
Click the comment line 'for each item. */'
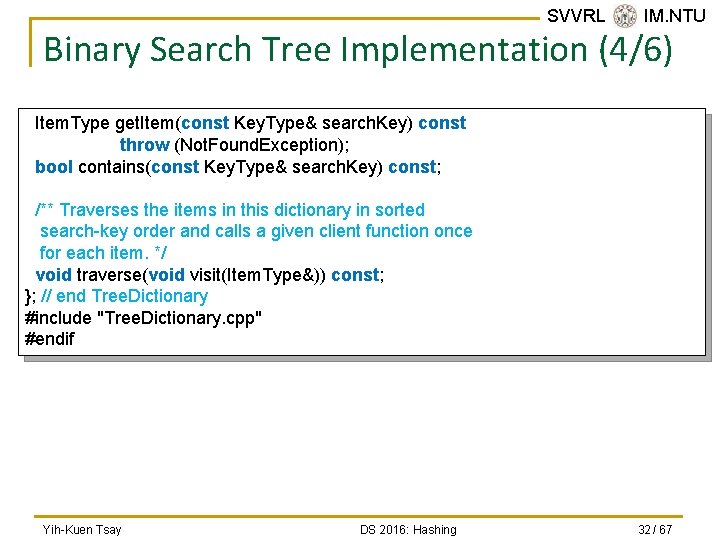coord(103,253)
